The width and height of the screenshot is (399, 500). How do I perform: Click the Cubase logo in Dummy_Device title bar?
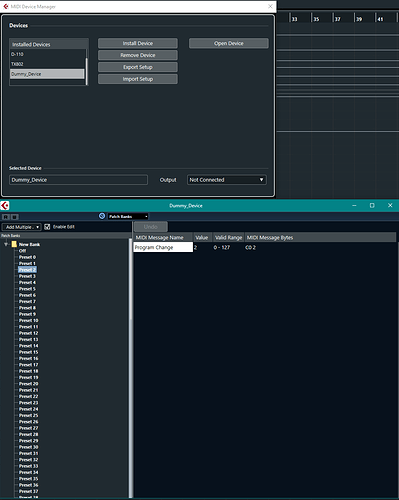pyautogui.click(x=5, y=205)
